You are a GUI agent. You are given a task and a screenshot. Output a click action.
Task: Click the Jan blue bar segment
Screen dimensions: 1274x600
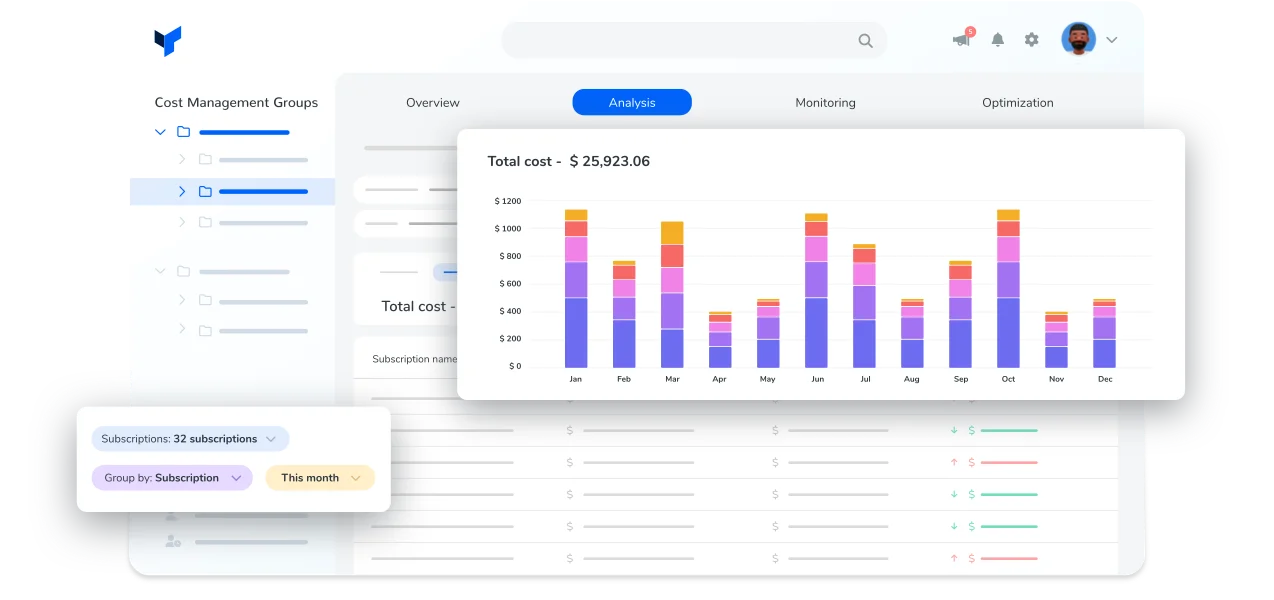click(575, 333)
